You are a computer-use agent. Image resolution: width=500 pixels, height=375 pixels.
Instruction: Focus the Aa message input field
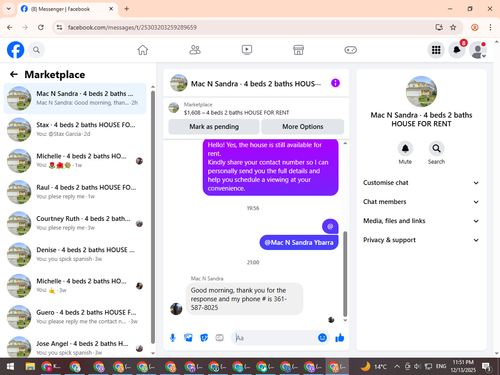click(x=275, y=338)
